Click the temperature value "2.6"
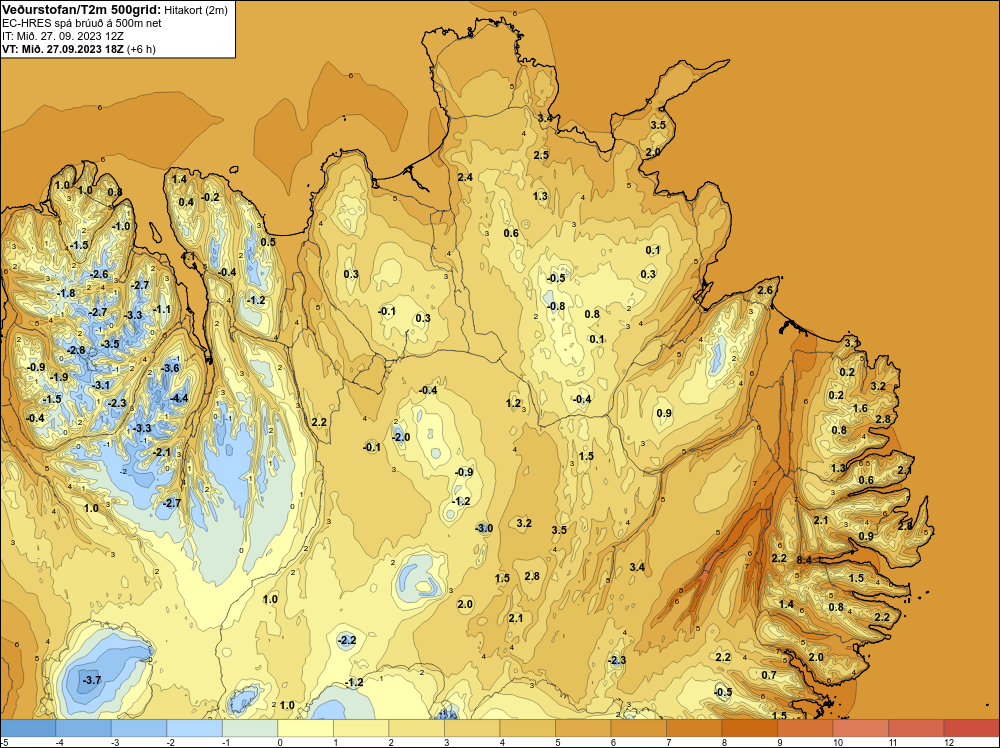The width and height of the screenshot is (1000, 748). click(x=765, y=290)
